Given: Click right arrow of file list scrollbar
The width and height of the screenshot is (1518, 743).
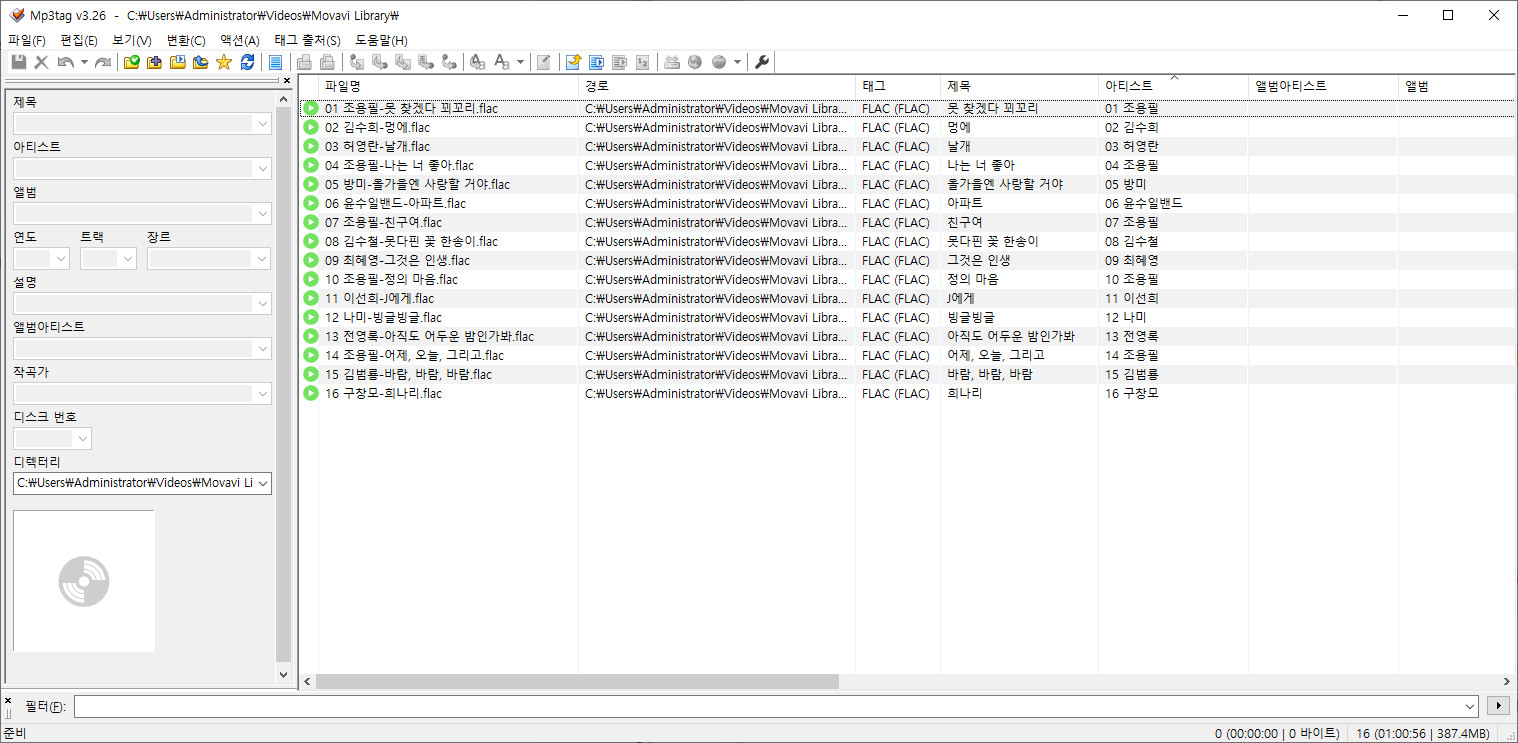Looking at the screenshot, I should coord(1509,681).
